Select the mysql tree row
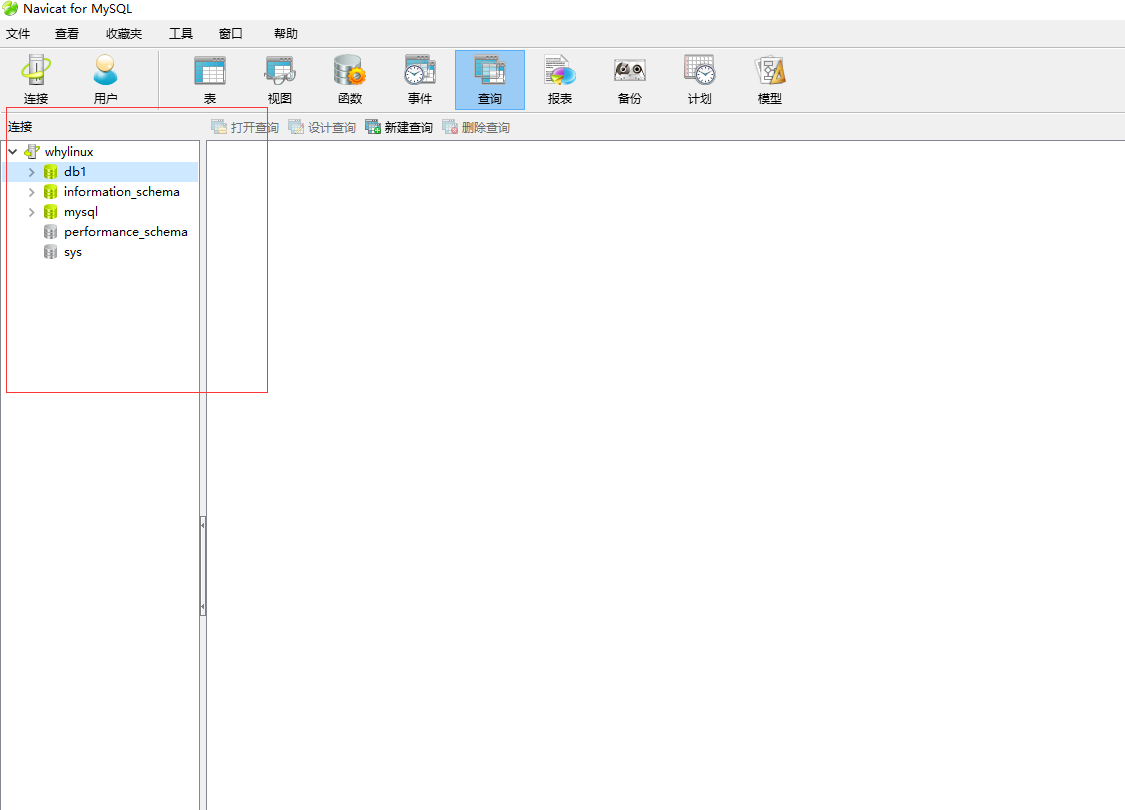The height and width of the screenshot is (810, 1125). pos(100,212)
